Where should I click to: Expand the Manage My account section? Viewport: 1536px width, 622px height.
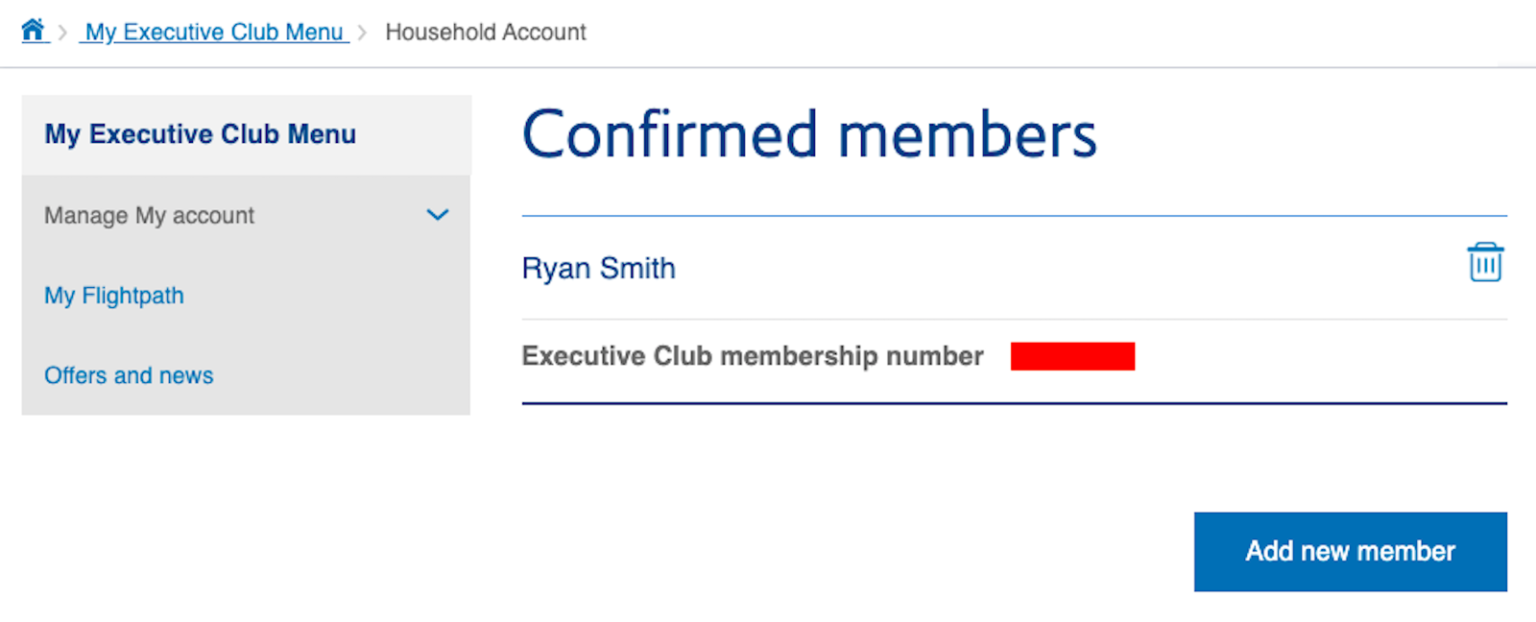149,214
